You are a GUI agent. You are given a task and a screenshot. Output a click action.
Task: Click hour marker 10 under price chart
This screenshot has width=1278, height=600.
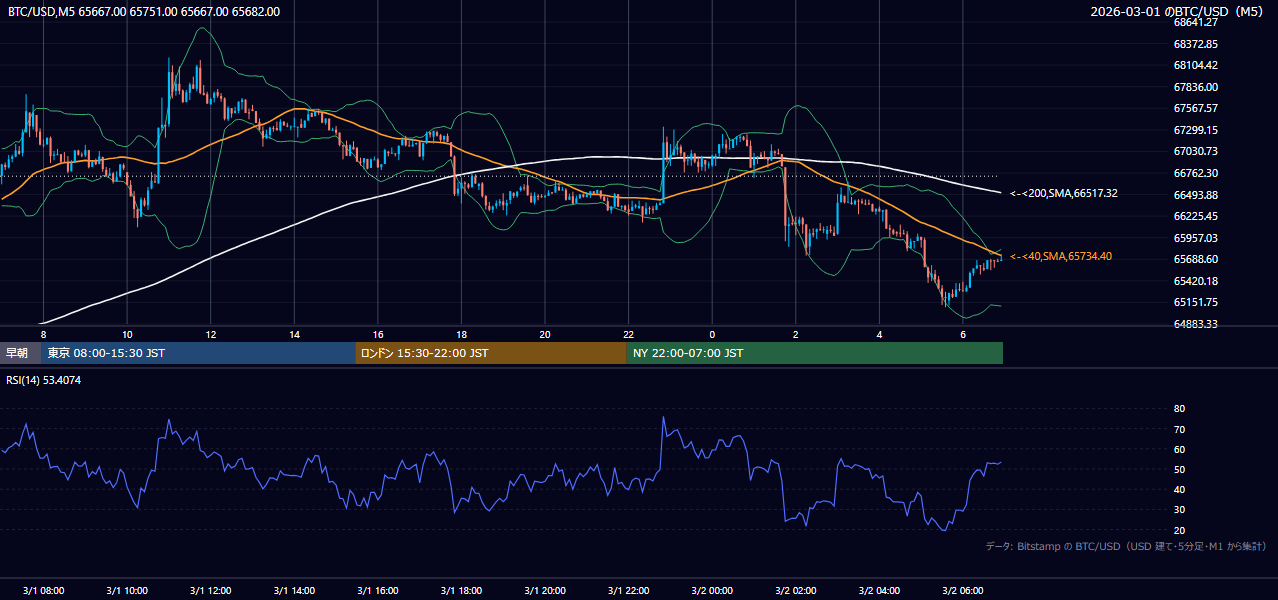(x=127, y=334)
